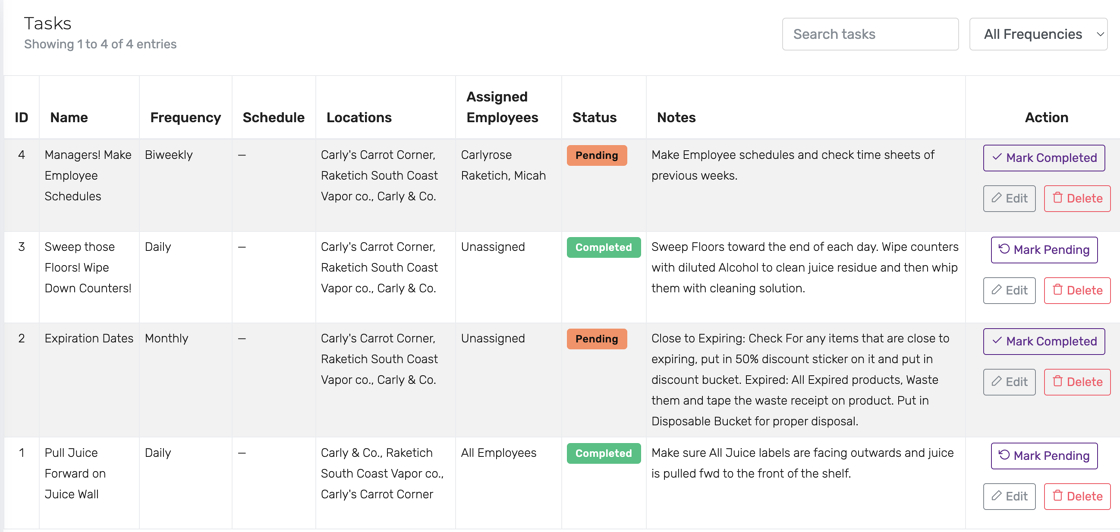Click the pencil icon to edit the Expiration Dates task
This screenshot has height=532, width=1120.
point(997,382)
